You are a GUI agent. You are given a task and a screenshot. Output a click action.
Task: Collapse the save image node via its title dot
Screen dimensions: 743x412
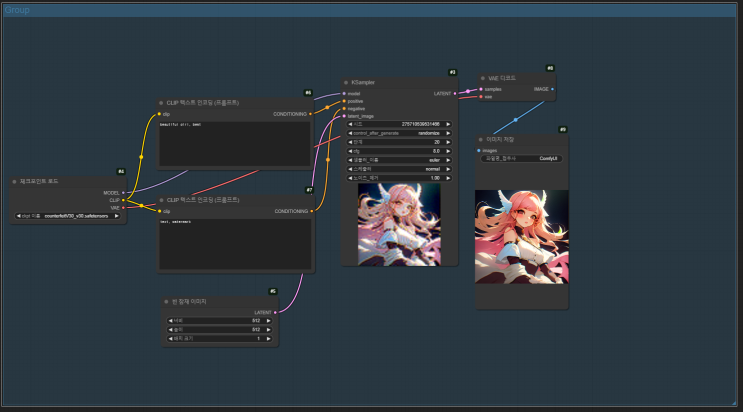click(482, 139)
